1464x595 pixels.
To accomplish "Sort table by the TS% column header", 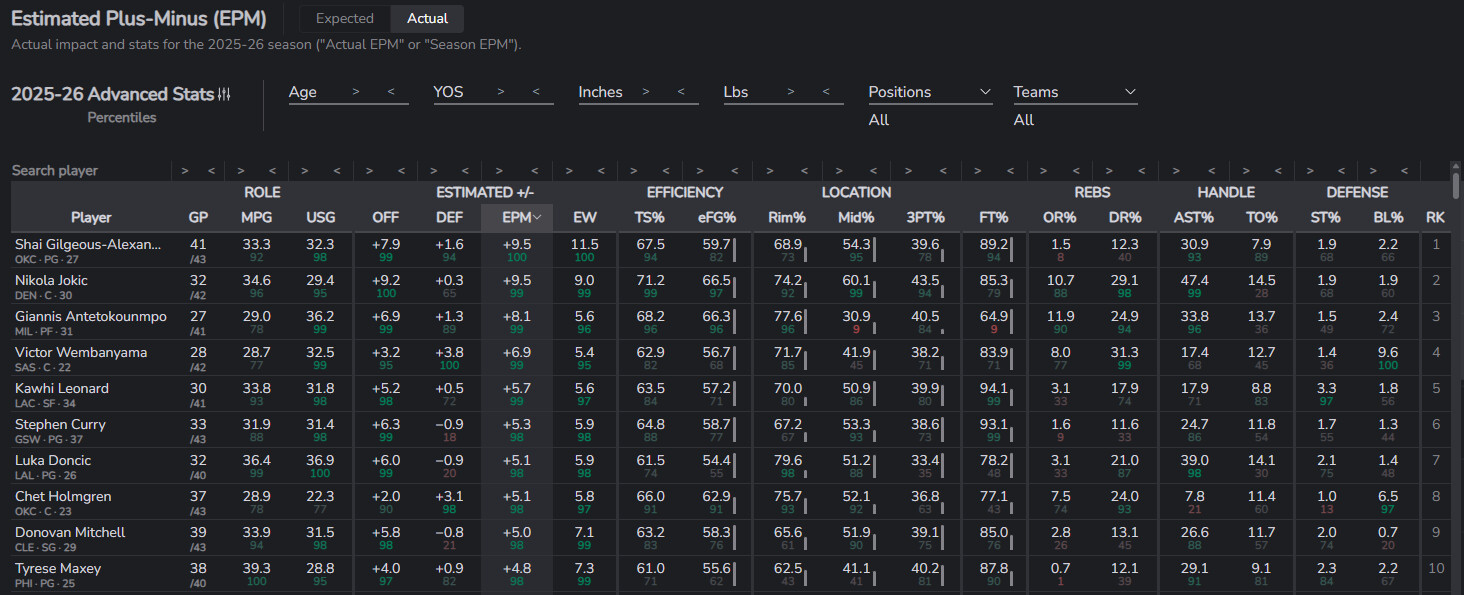I will [649, 217].
